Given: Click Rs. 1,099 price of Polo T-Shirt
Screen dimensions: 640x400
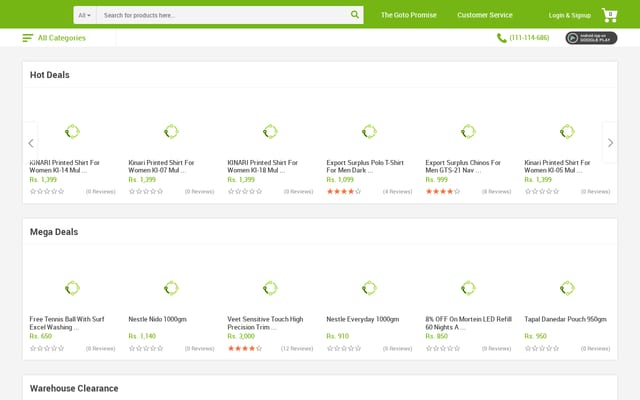Looking at the screenshot, I should click(x=340, y=180).
